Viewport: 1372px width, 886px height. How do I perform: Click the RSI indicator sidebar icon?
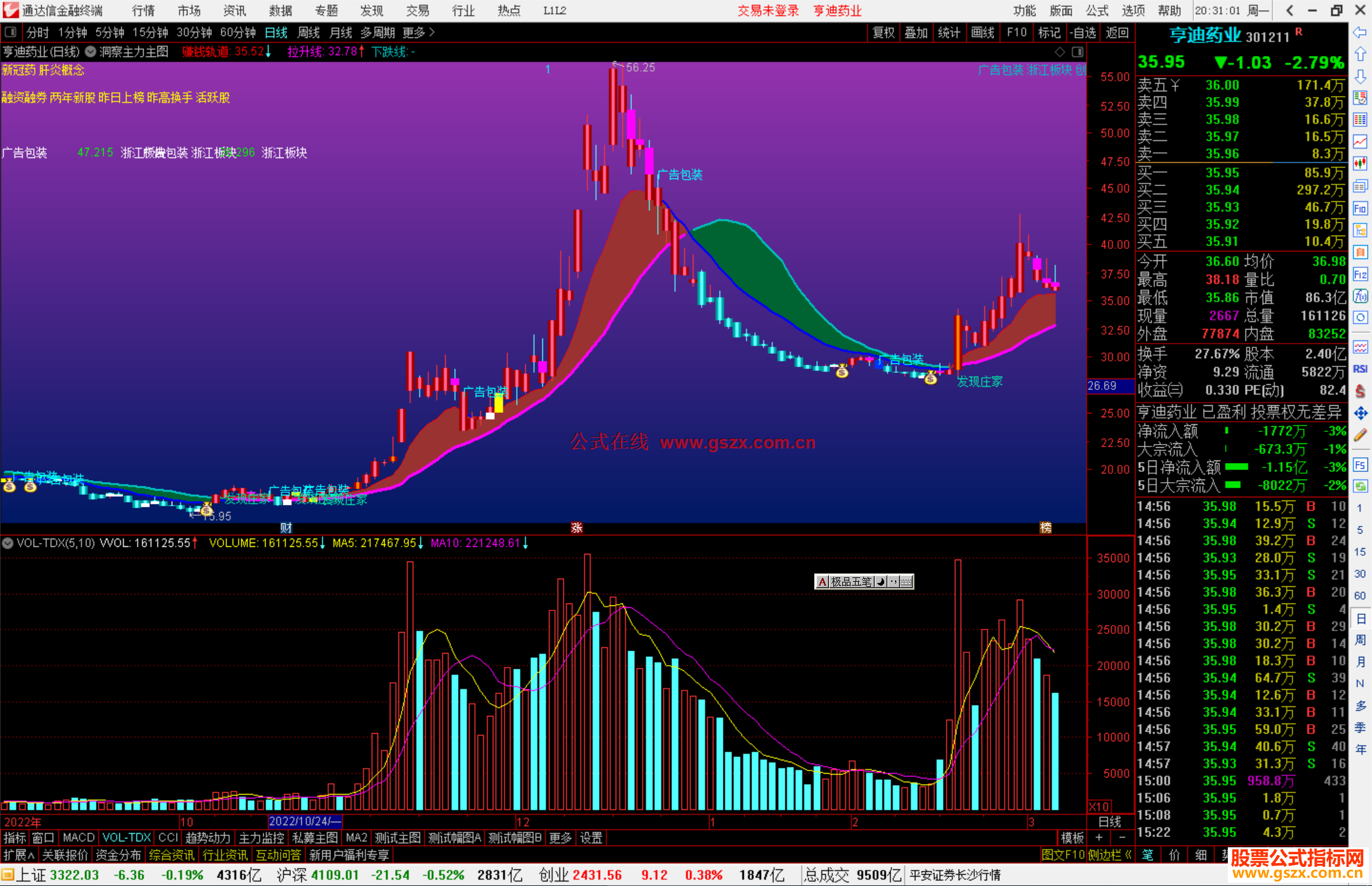pos(1360,369)
